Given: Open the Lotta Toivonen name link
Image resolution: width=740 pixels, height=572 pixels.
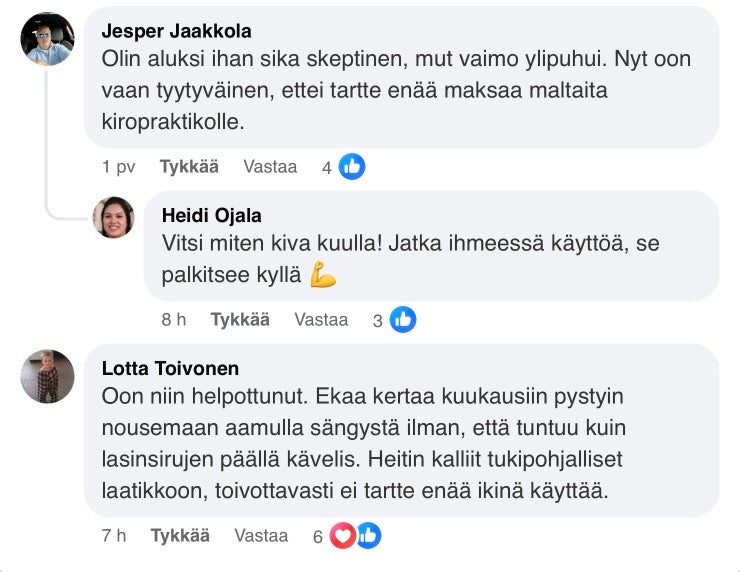Looking at the screenshot, I should (170, 369).
